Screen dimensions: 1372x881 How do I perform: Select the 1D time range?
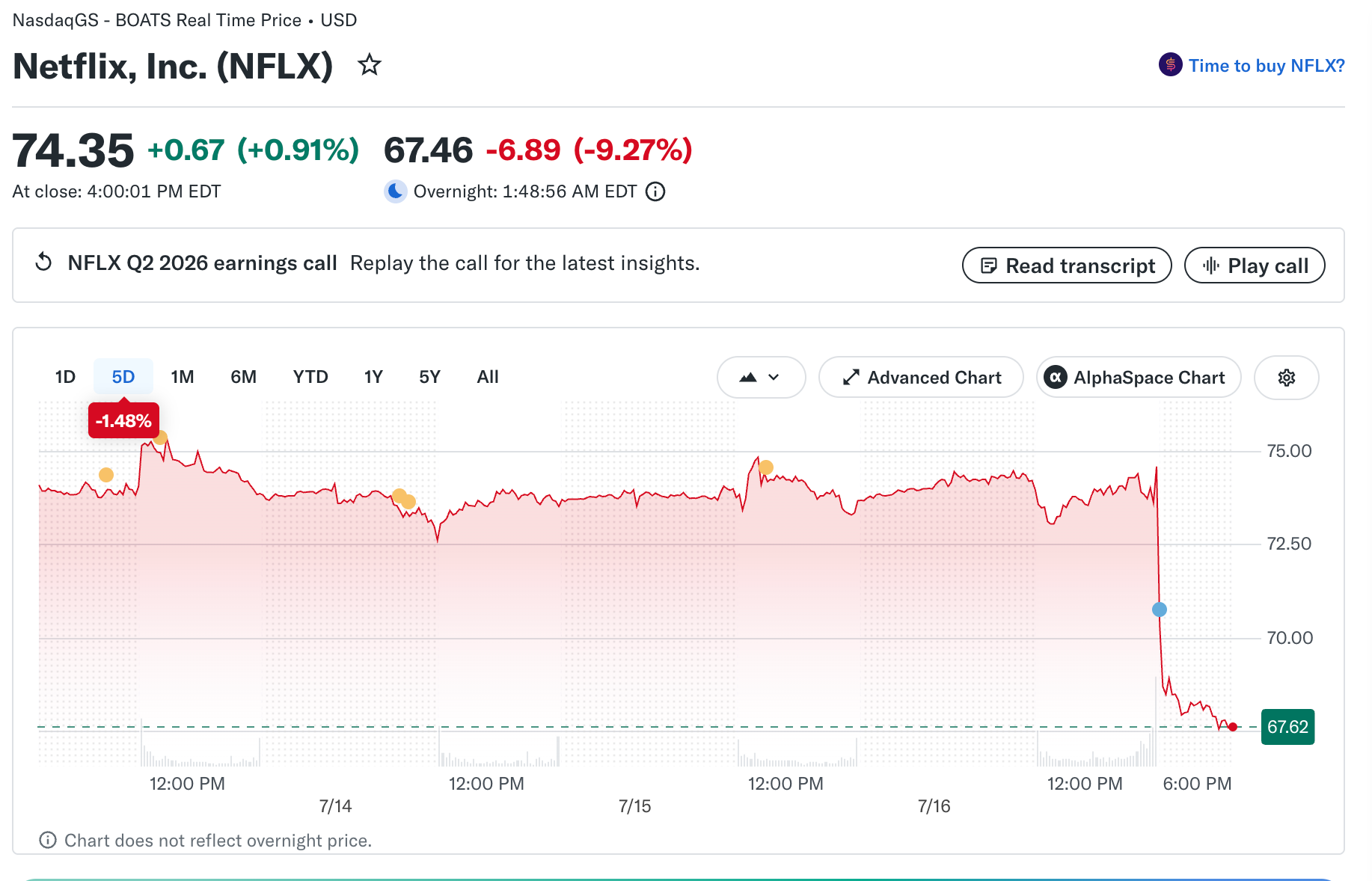(65, 377)
